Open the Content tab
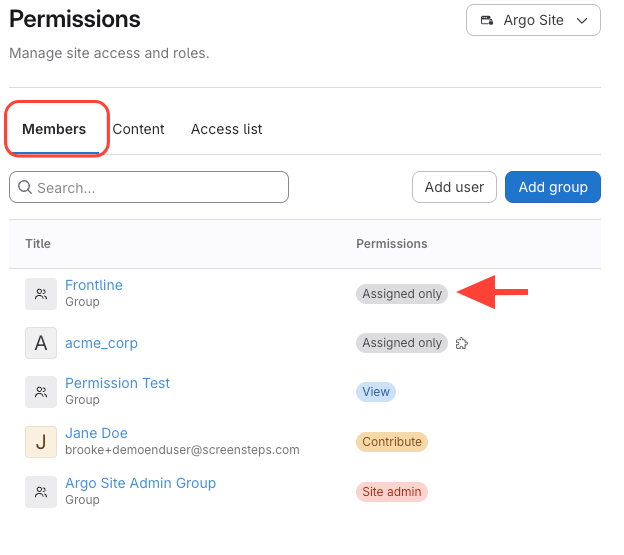 138,129
